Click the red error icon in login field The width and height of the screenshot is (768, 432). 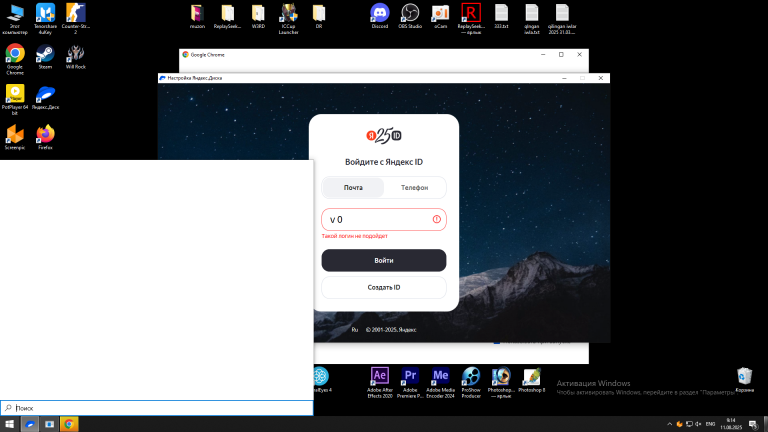(436, 219)
